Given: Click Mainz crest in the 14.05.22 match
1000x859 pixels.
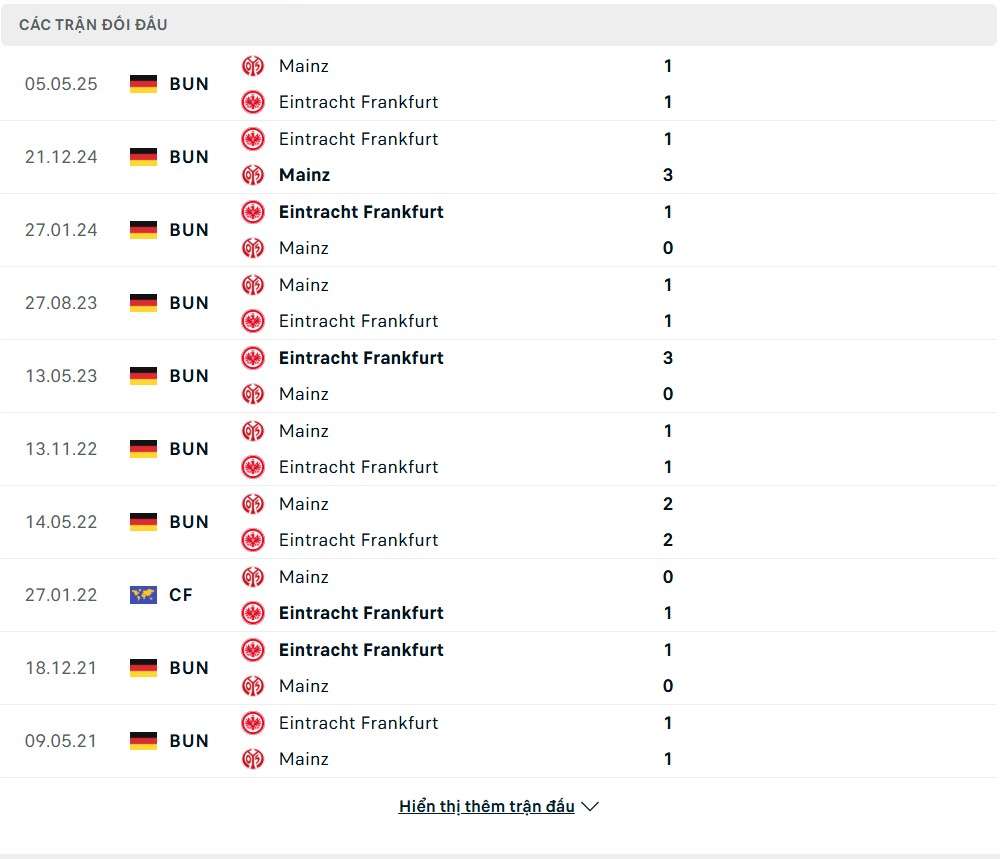Looking at the screenshot, I should click(x=253, y=504).
